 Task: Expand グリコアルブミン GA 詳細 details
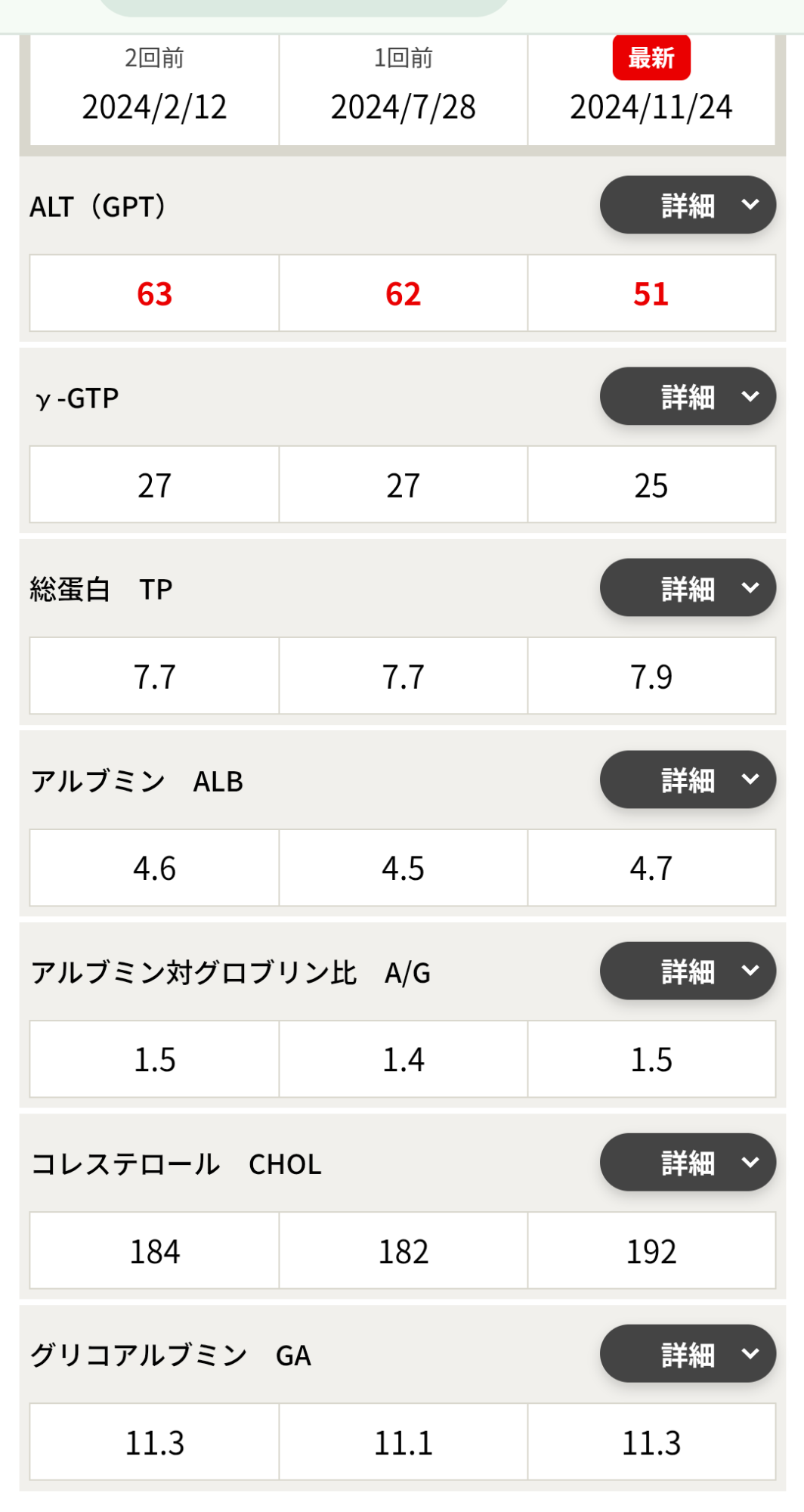[x=688, y=1353]
